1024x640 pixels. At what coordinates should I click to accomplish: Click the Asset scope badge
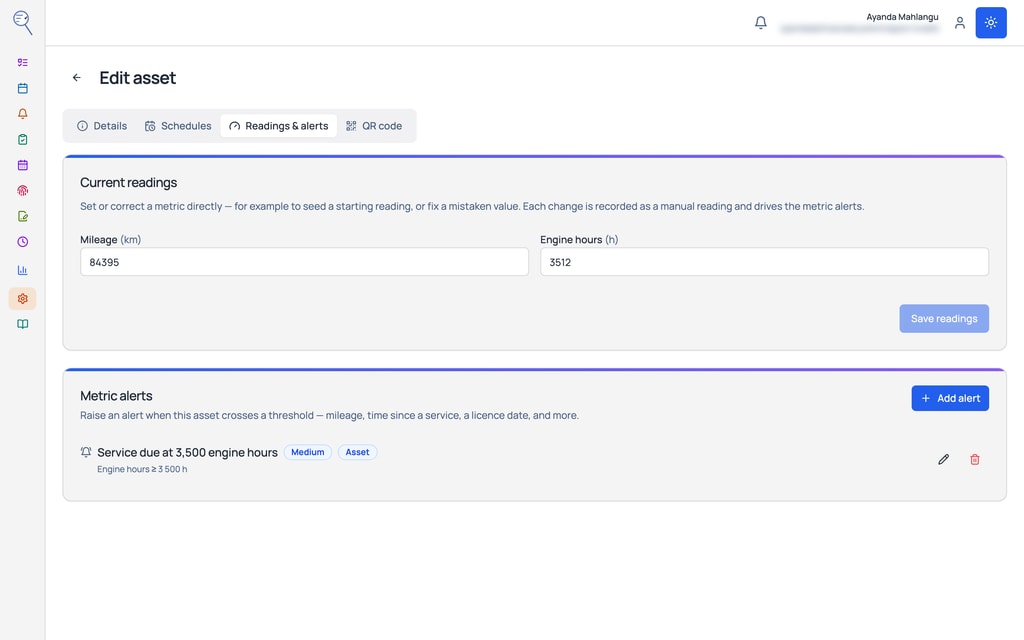tap(357, 452)
